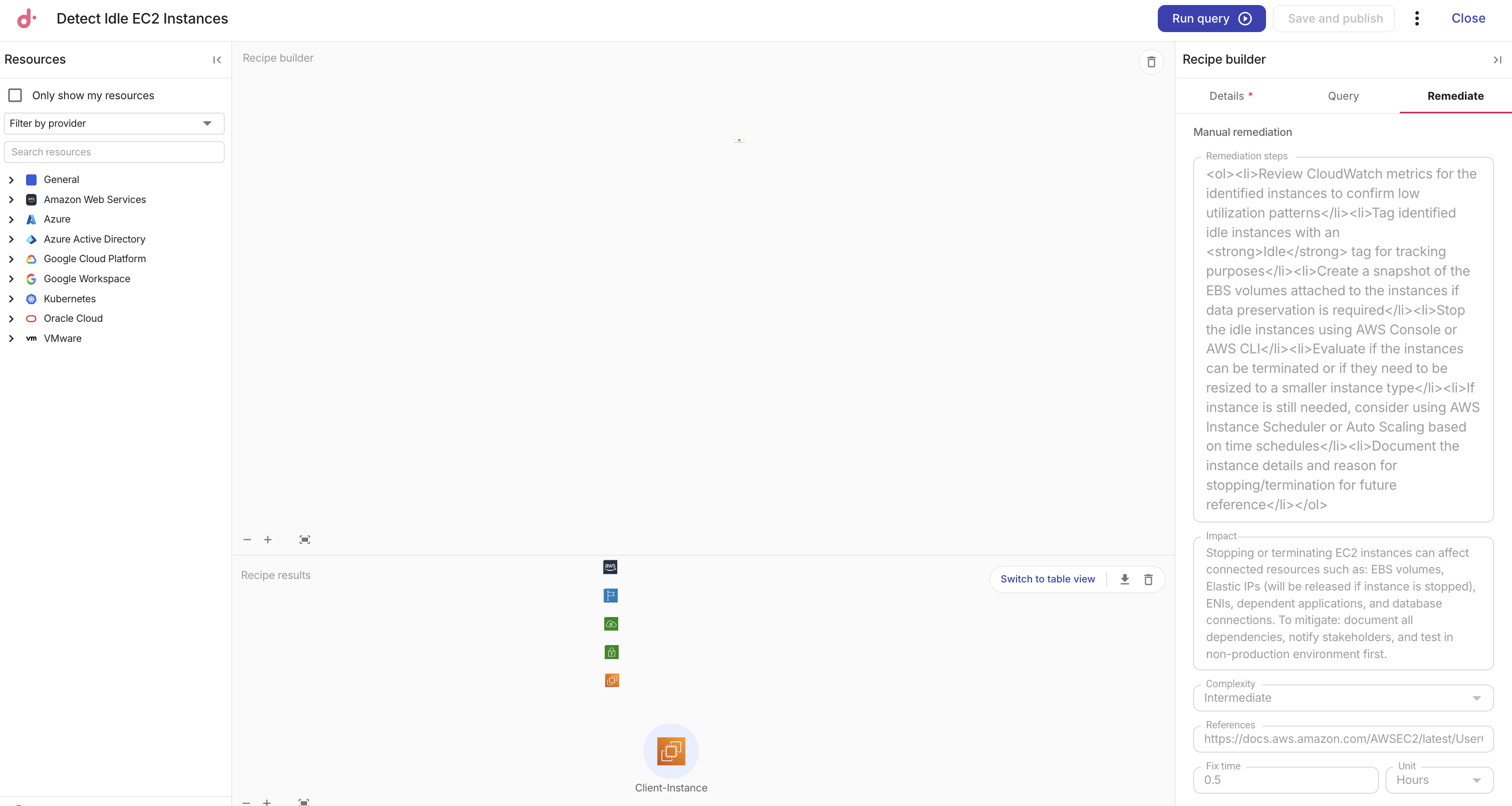Image resolution: width=1512 pixels, height=806 pixels.
Task: Click the small node on builder canvas
Action: 739,140
